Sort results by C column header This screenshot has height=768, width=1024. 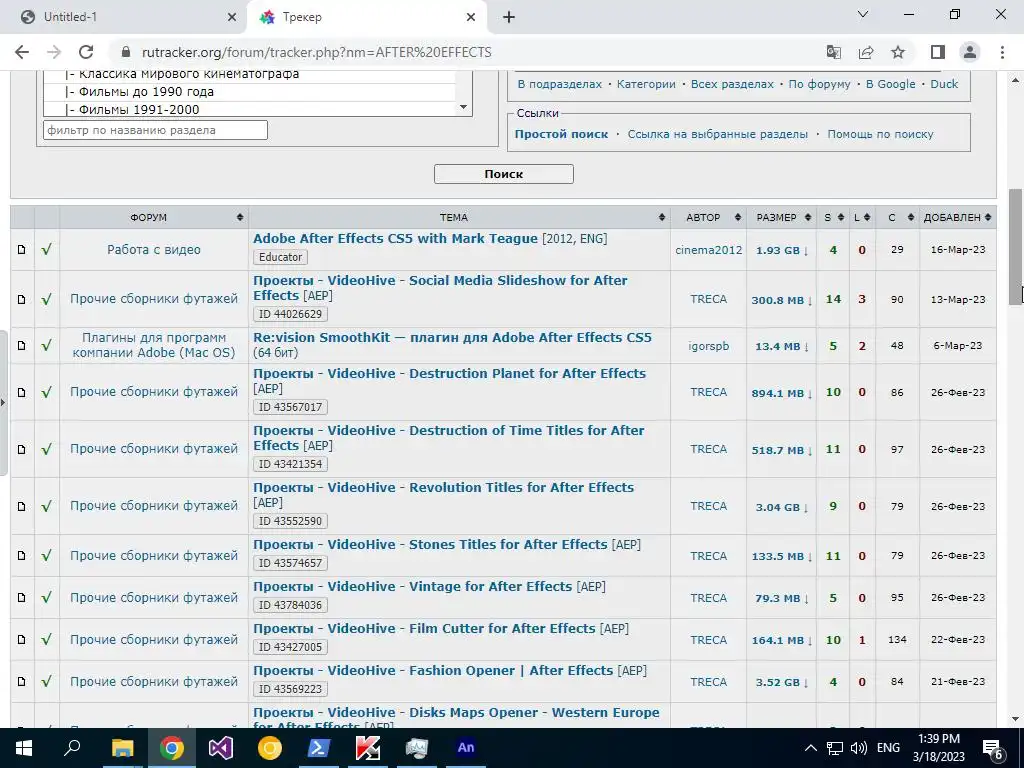(897, 217)
